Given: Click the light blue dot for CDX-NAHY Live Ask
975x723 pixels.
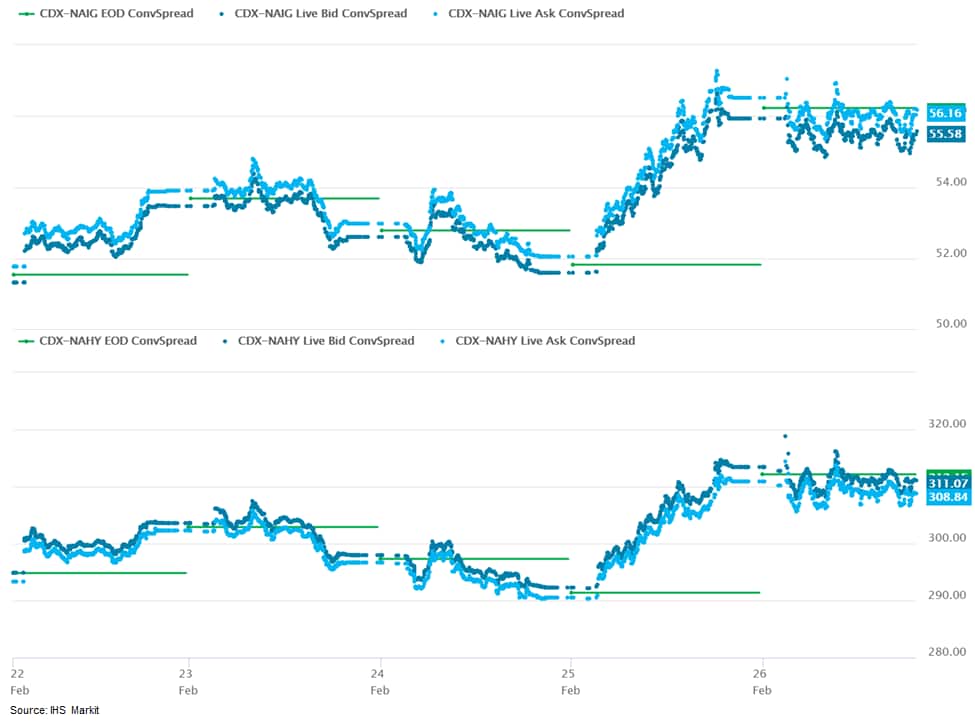Looking at the screenshot, I should 443,341.
